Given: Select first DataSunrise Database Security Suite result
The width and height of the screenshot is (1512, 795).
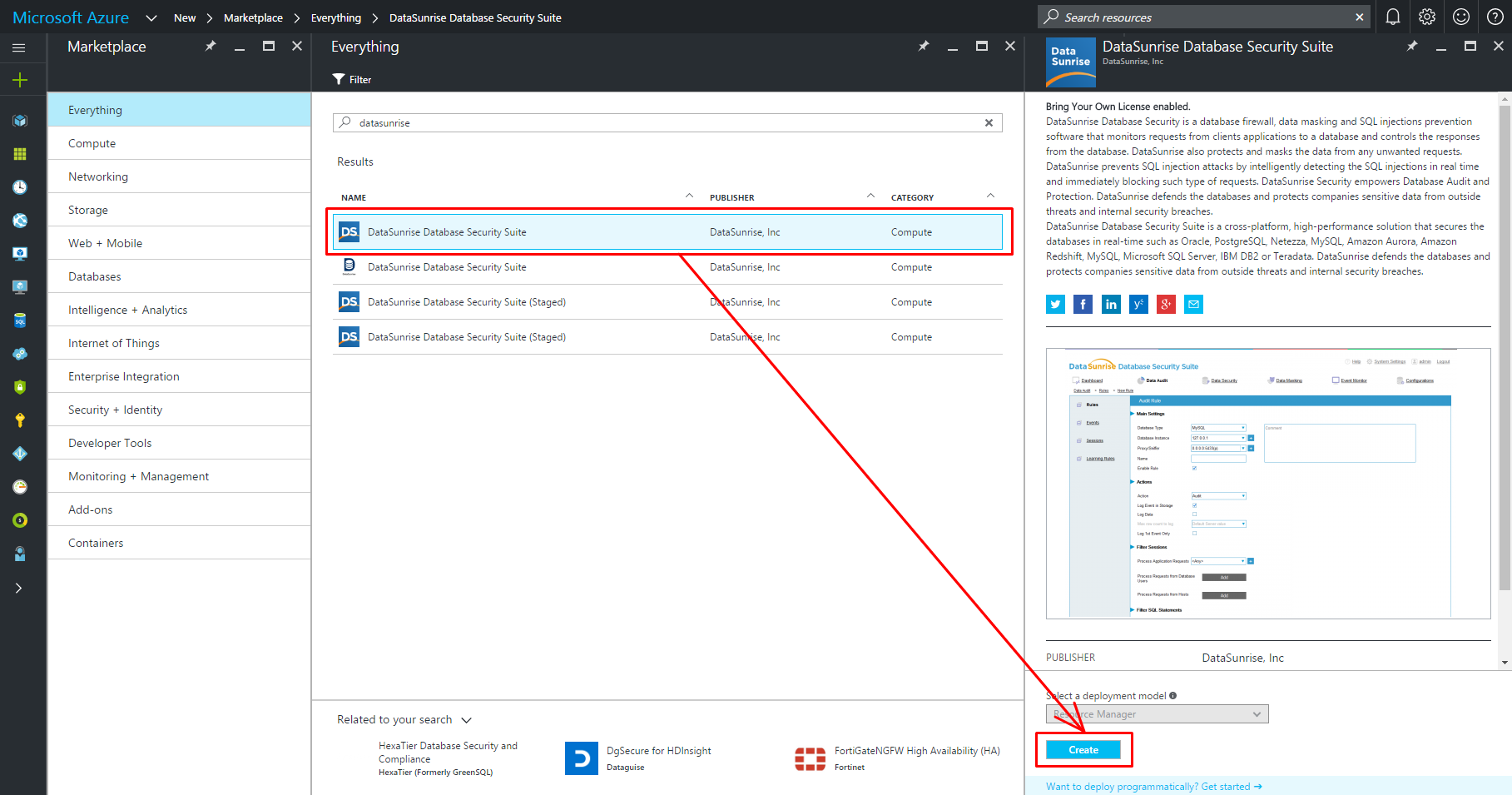Looking at the screenshot, I should tap(667, 232).
